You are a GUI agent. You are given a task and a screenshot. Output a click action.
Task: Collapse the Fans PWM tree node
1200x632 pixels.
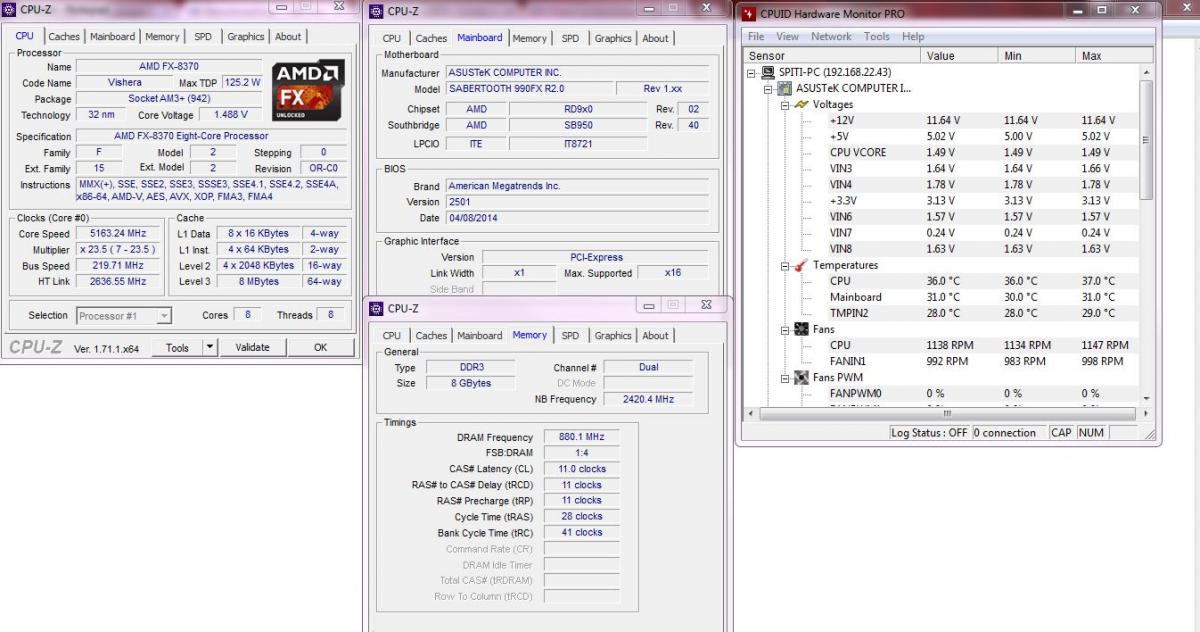tap(785, 378)
